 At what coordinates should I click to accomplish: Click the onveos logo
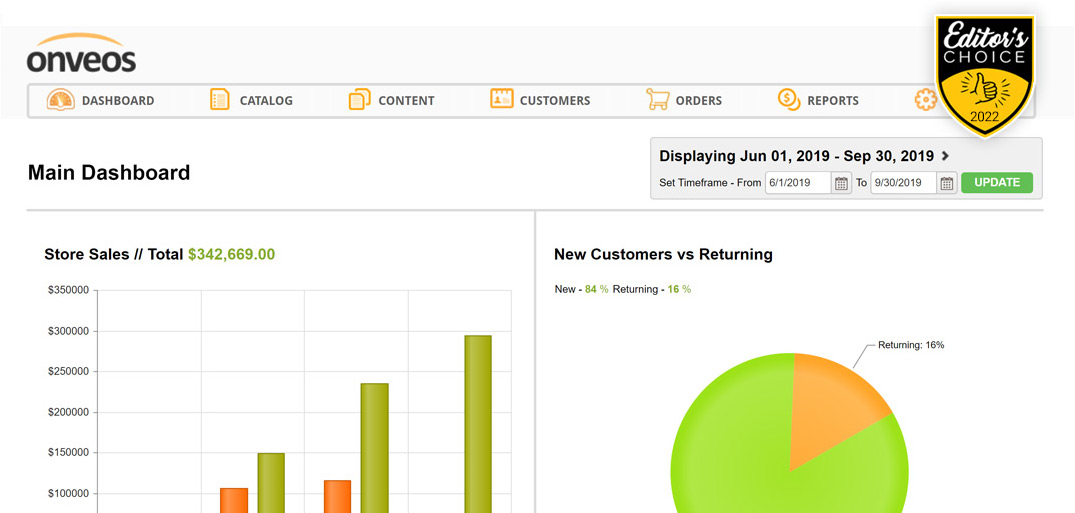click(x=82, y=53)
